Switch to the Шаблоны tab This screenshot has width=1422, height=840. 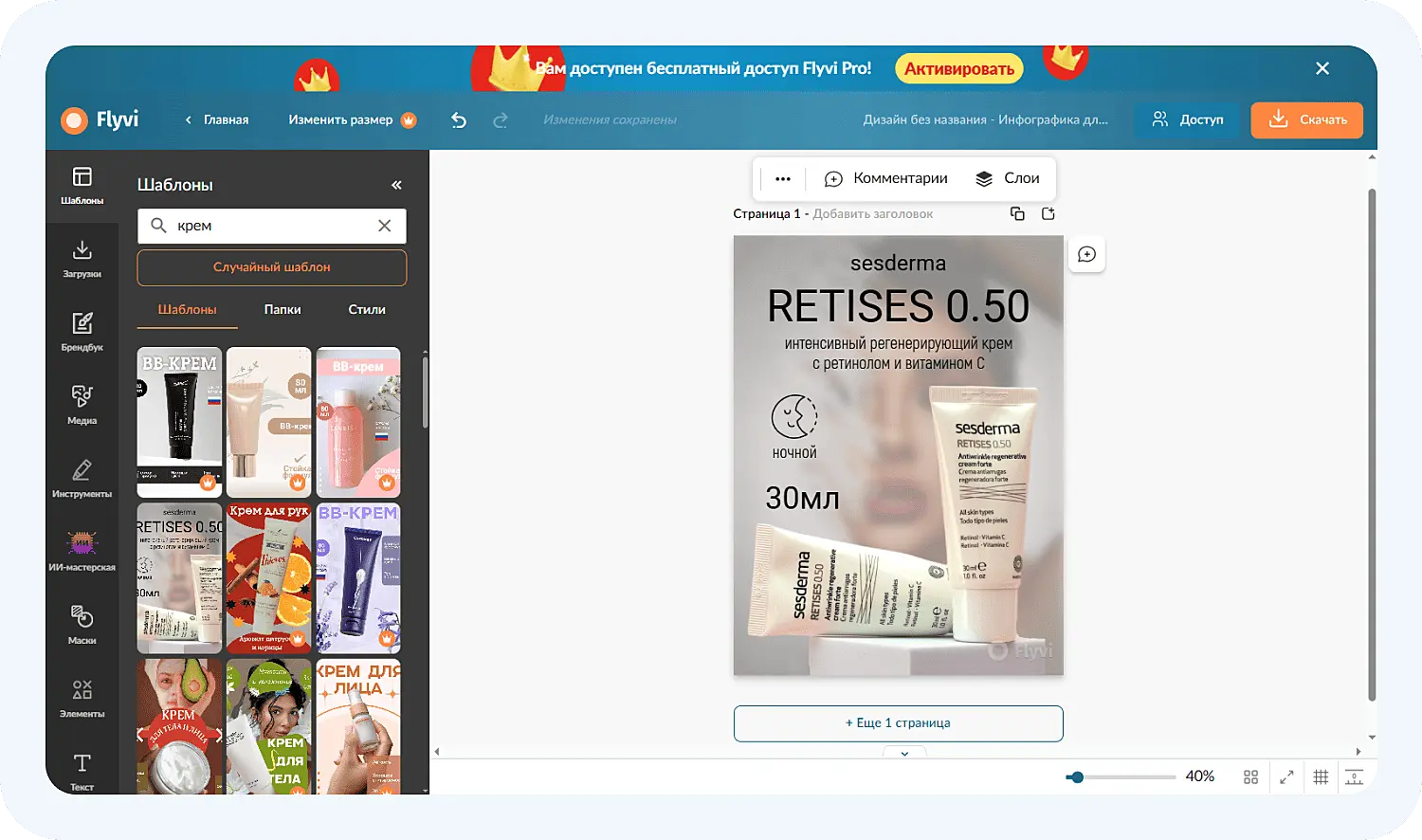coord(187,310)
